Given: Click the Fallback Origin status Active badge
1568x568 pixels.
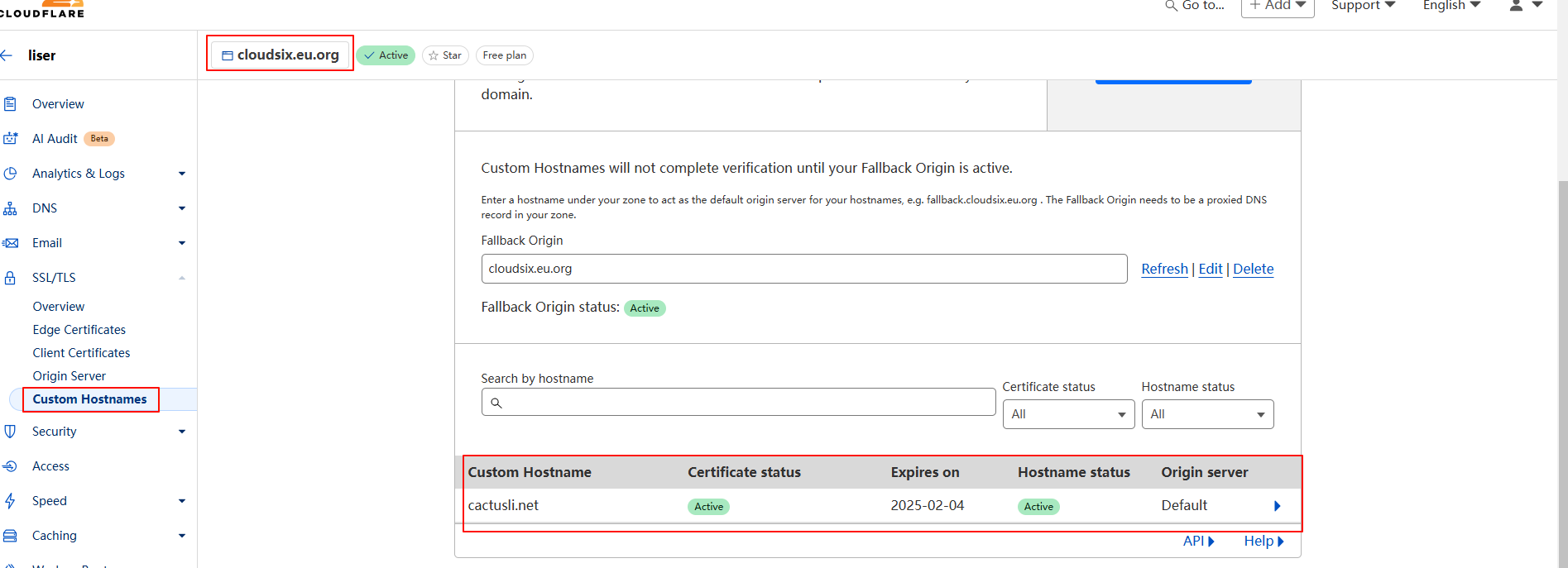Looking at the screenshot, I should coord(645,308).
